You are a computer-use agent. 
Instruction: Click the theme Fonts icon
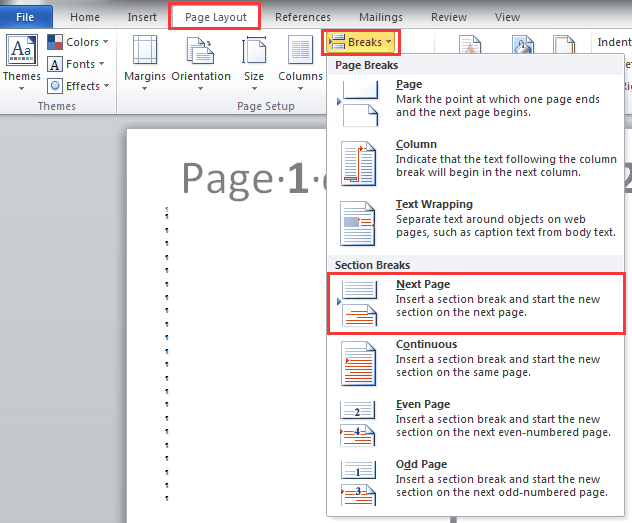[x=56, y=64]
